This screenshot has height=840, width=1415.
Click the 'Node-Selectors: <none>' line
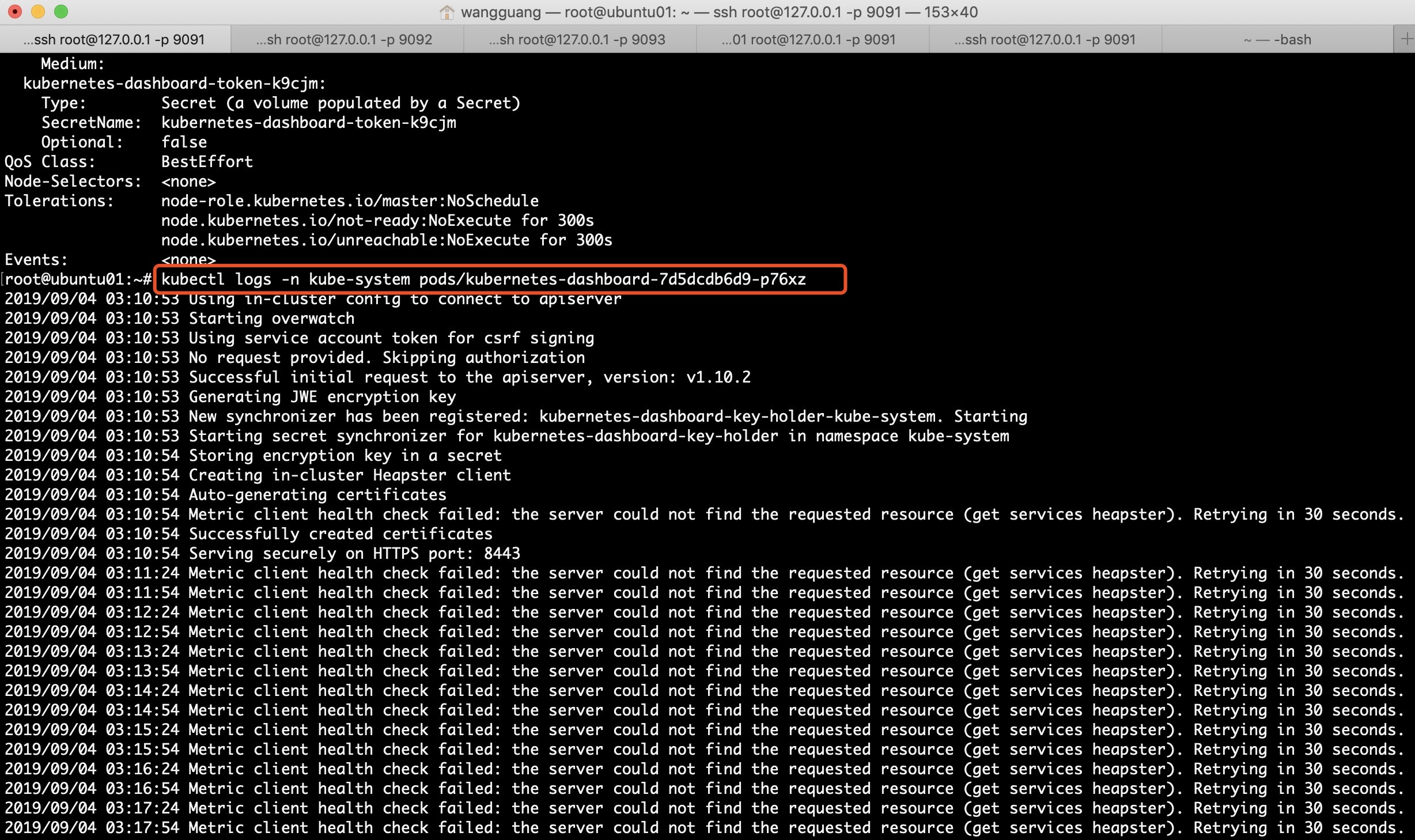click(x=111, y=181)
